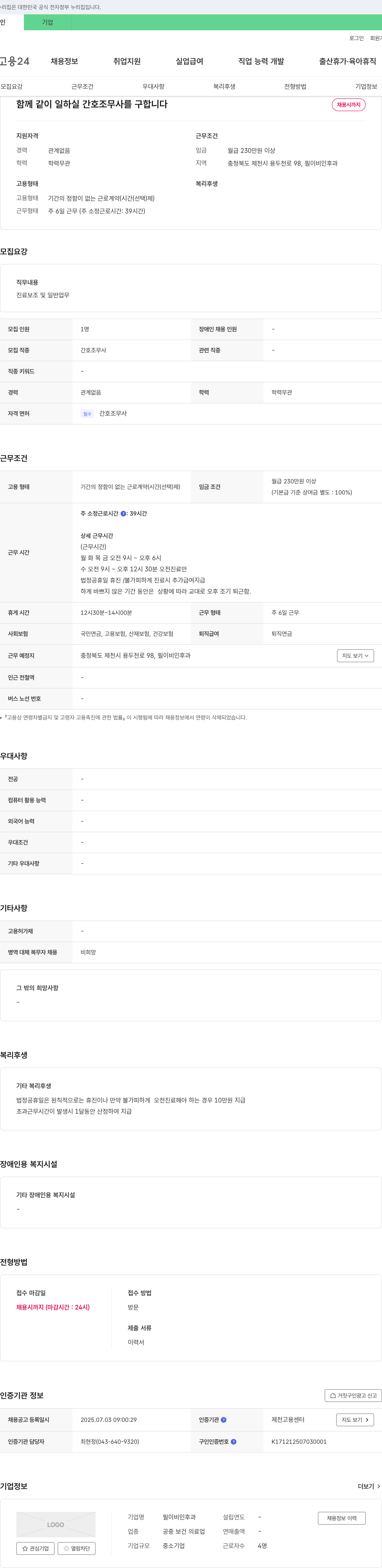Image resolution: width=382 pixels, height=1568 pixels.
Task: Click the registration time 2025.07.03 09:00:29
Action: point(108,1419)
